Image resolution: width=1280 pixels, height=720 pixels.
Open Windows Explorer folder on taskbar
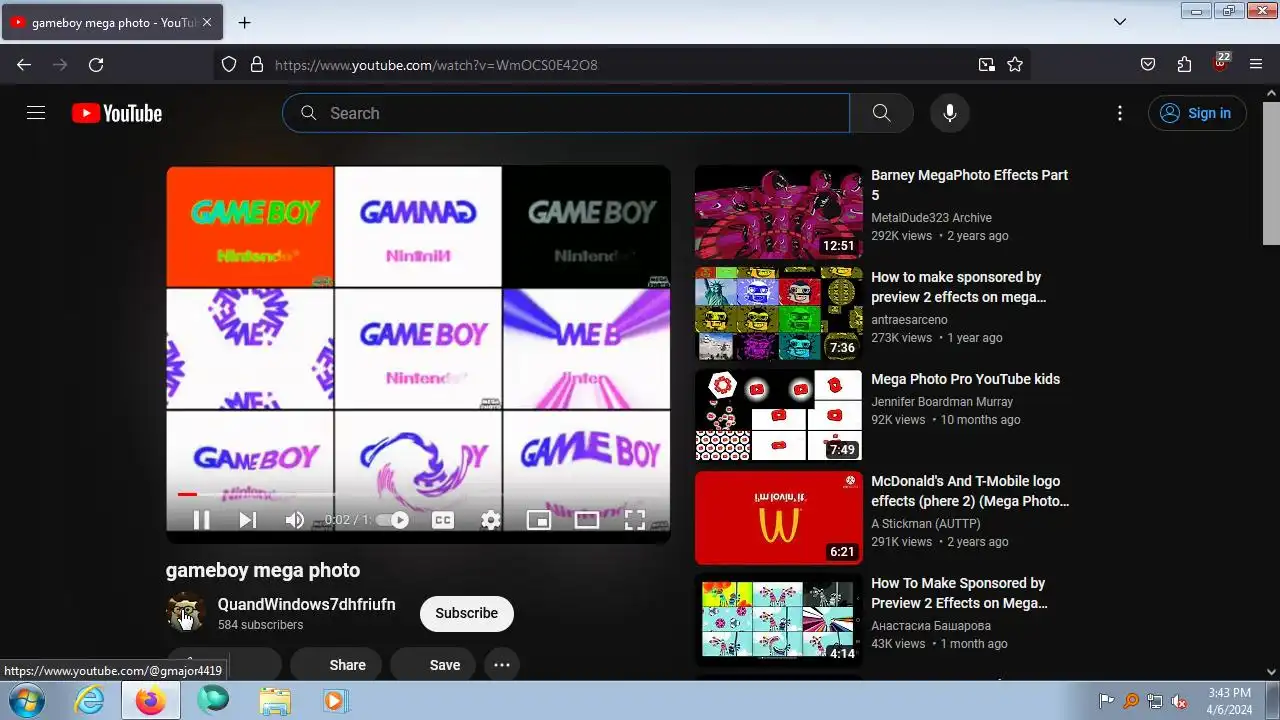pos(274,700)
